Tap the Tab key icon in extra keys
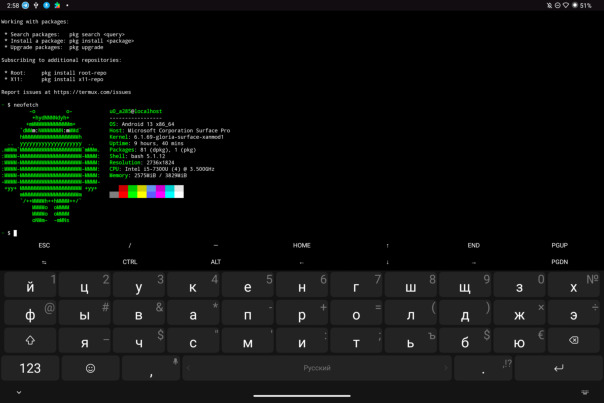This screenshot has height=403, width=604. click(44, 261)
